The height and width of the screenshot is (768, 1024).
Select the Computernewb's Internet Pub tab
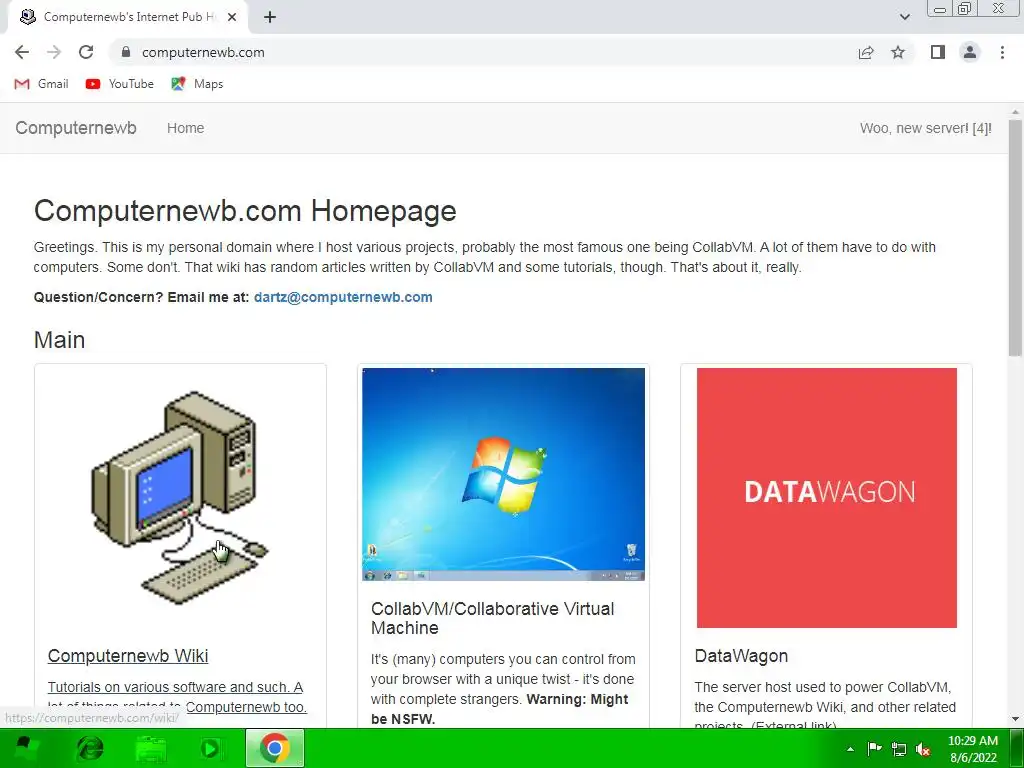click(x=128, y=17)
